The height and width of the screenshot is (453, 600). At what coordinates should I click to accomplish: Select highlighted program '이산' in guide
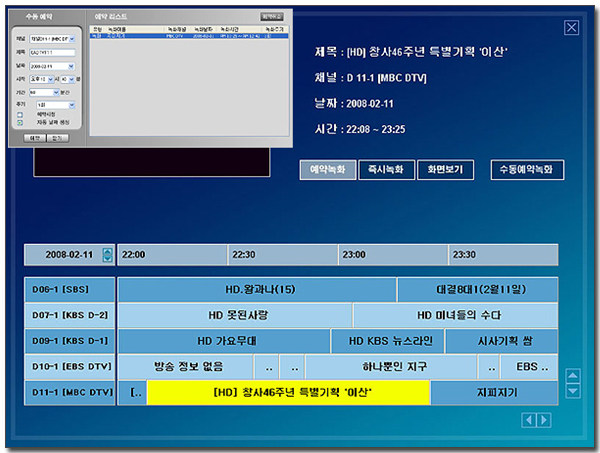coord(289,393)
